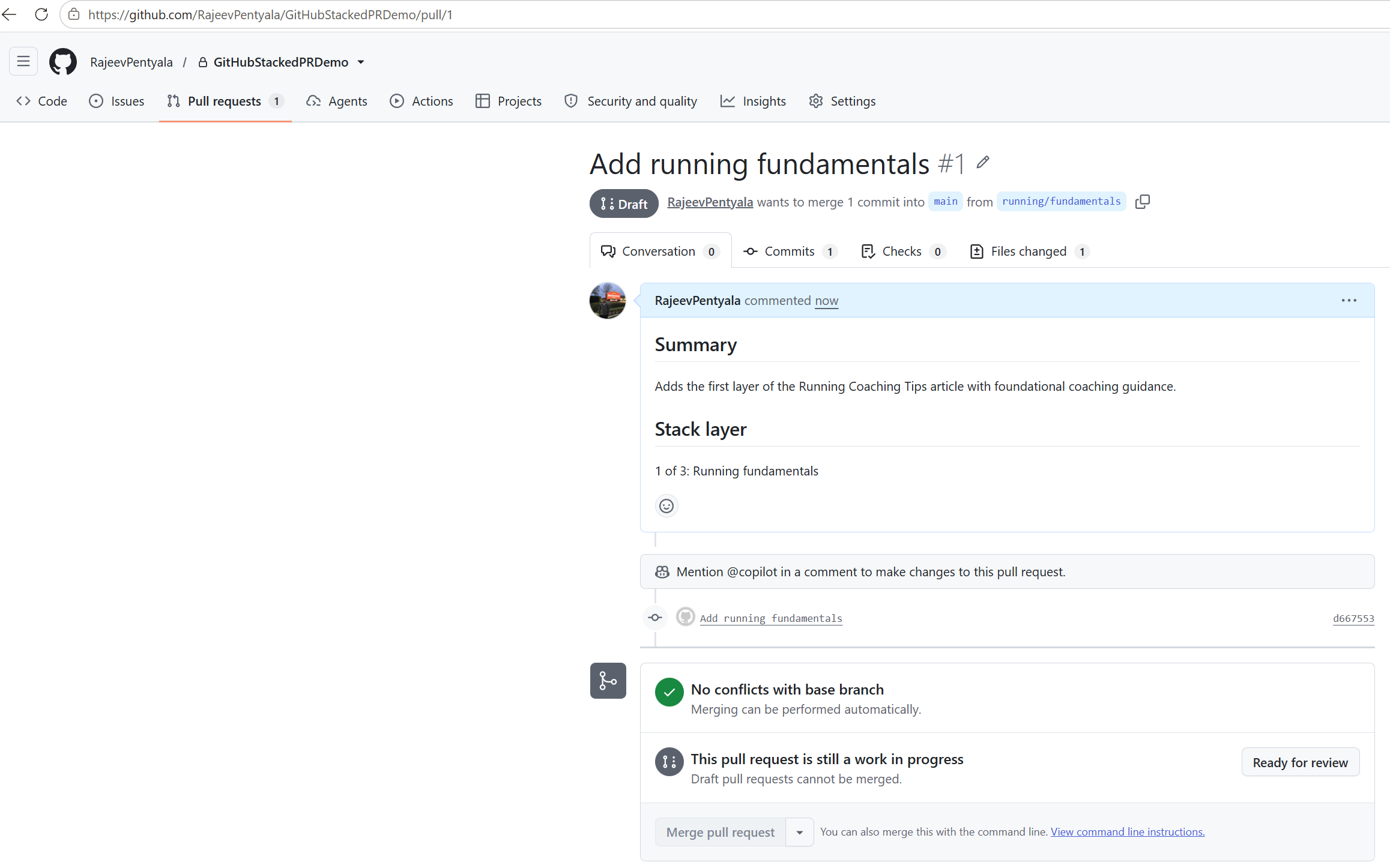The image size is (1390, 868).
Task: Reload the page with the refresh icon
Action: click(41, 14)
